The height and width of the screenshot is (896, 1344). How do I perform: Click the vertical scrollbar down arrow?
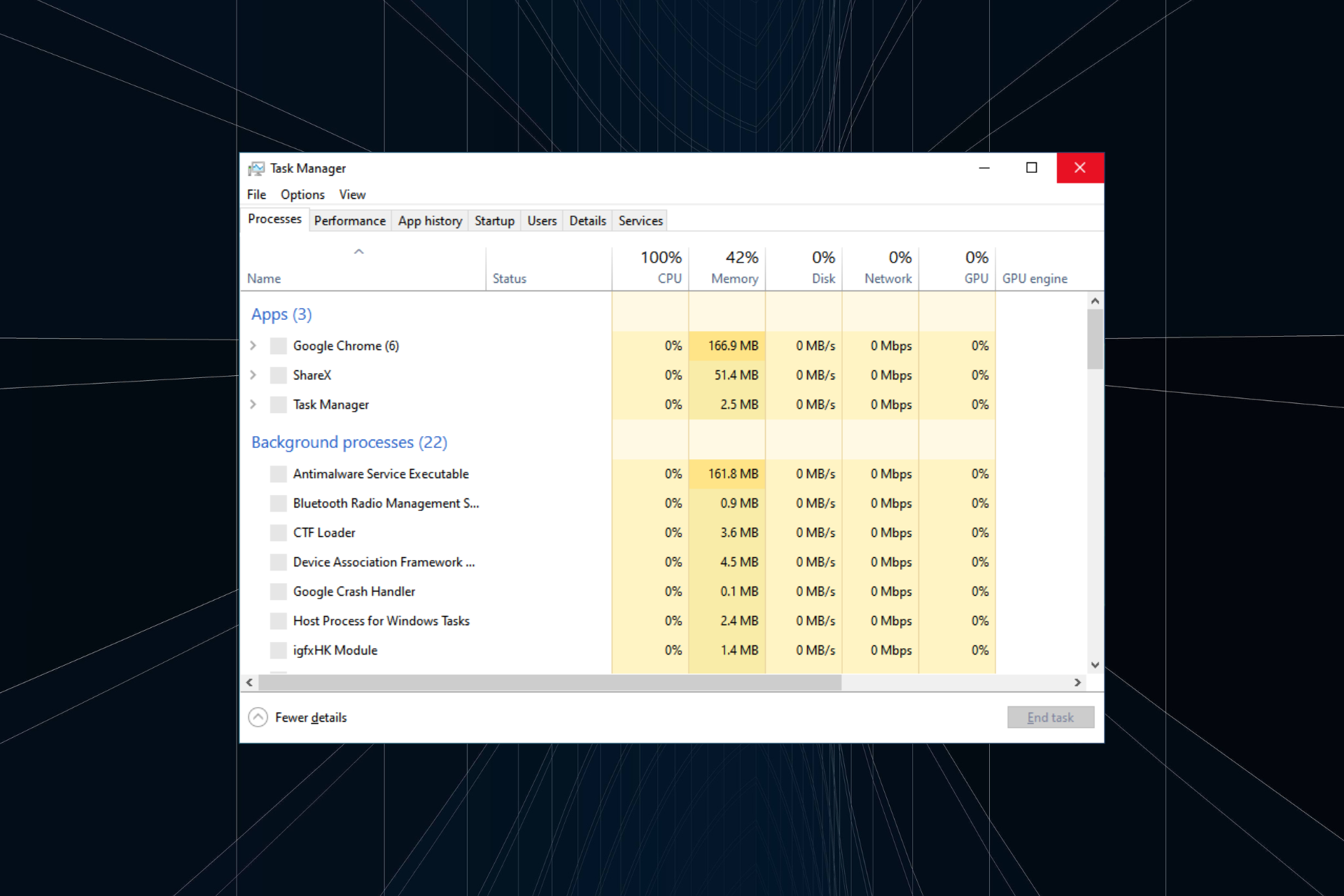click(x=1095, y=665)
